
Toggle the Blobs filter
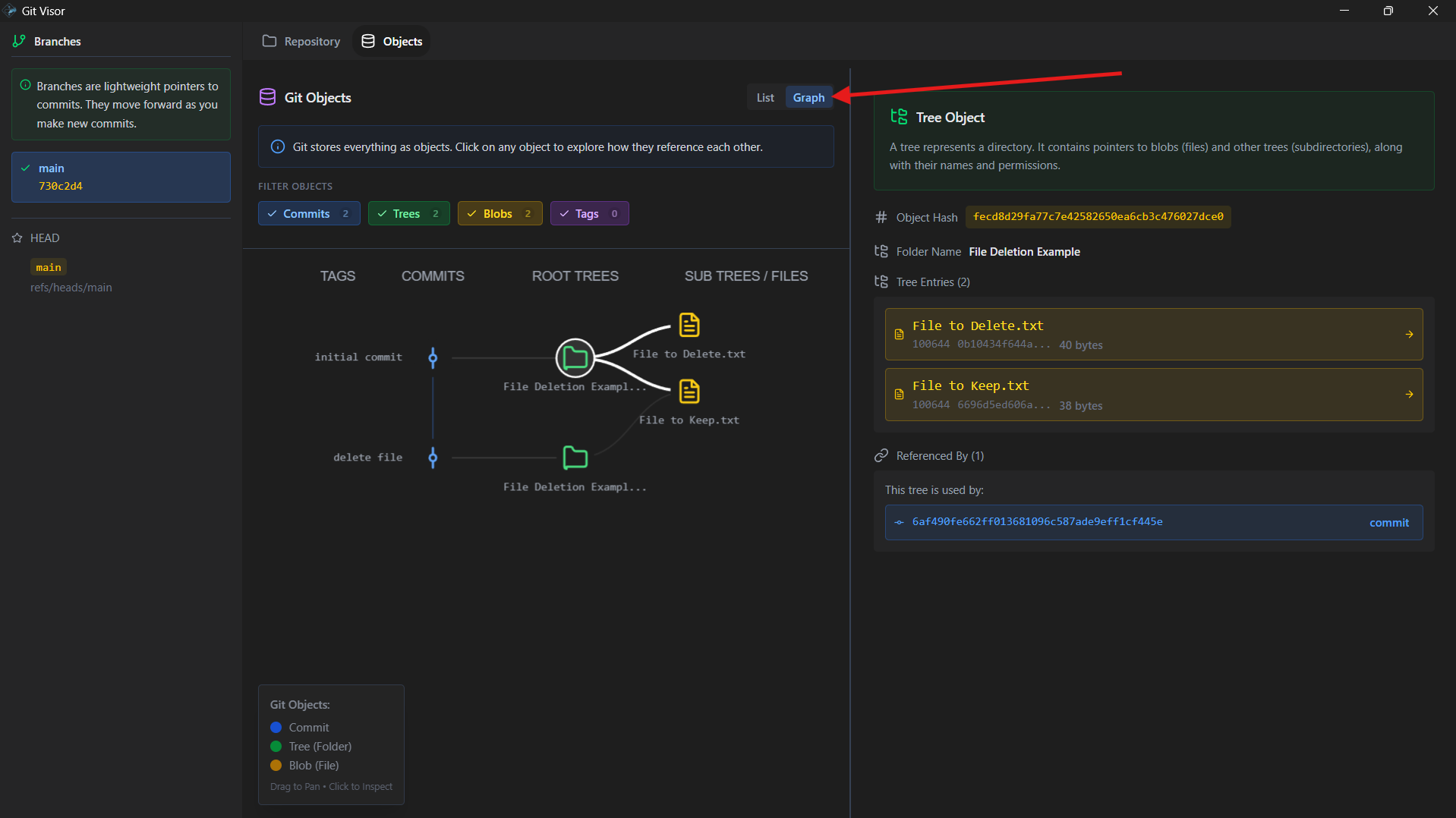coord(500,214)
